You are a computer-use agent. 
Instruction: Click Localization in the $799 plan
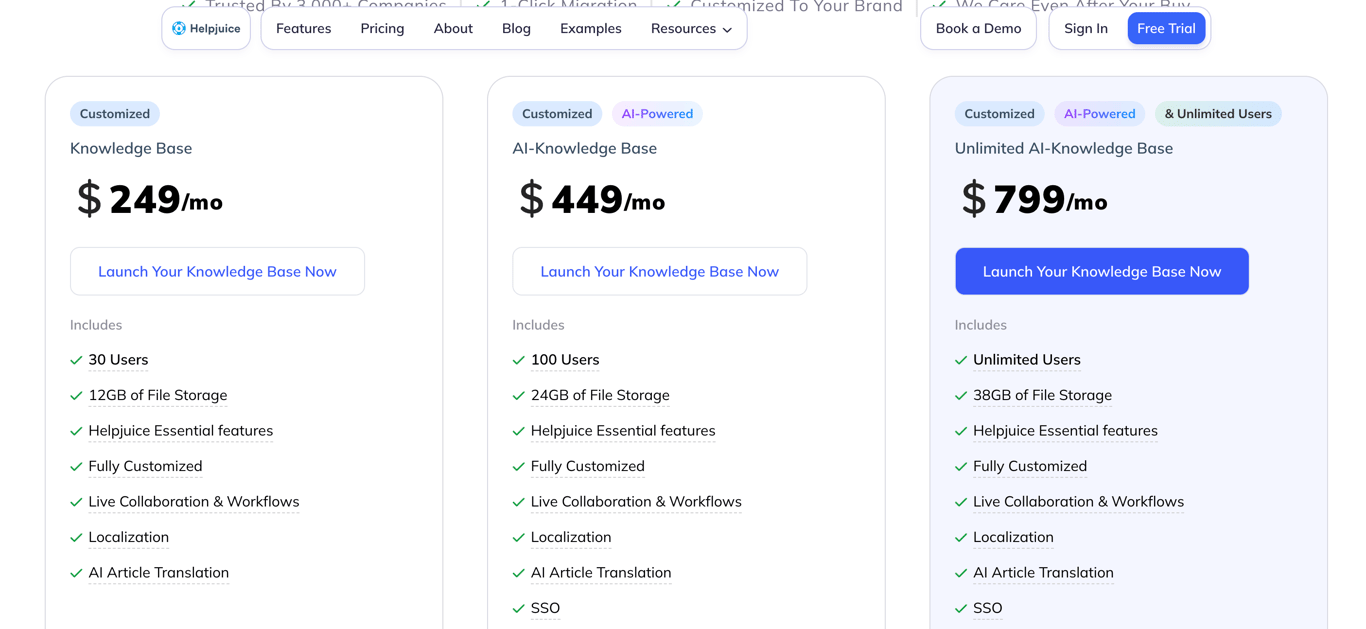click(x=1013, y=537)
